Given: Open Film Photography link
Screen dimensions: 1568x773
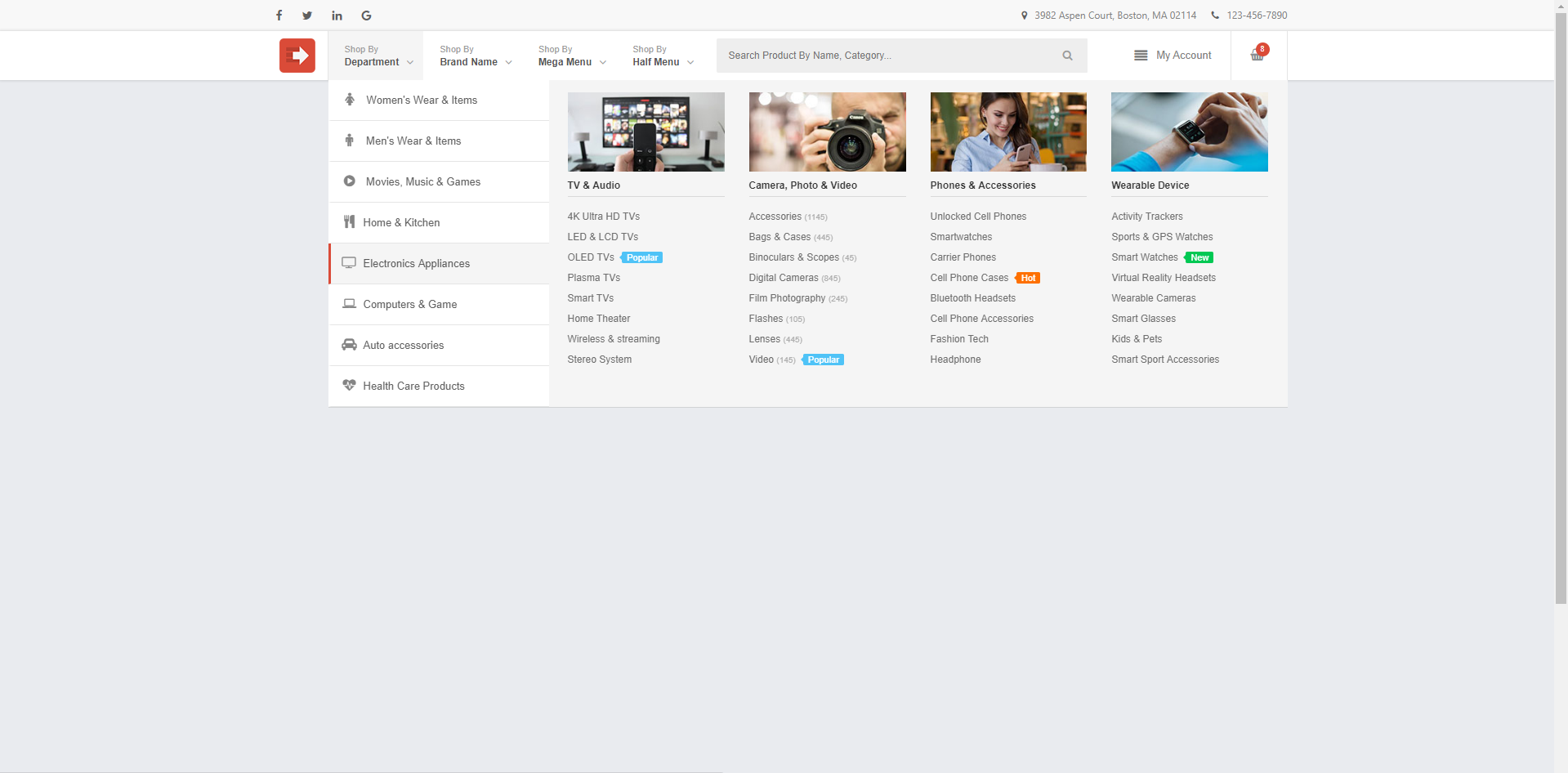Looking at the screenshot, I should 787,298.
